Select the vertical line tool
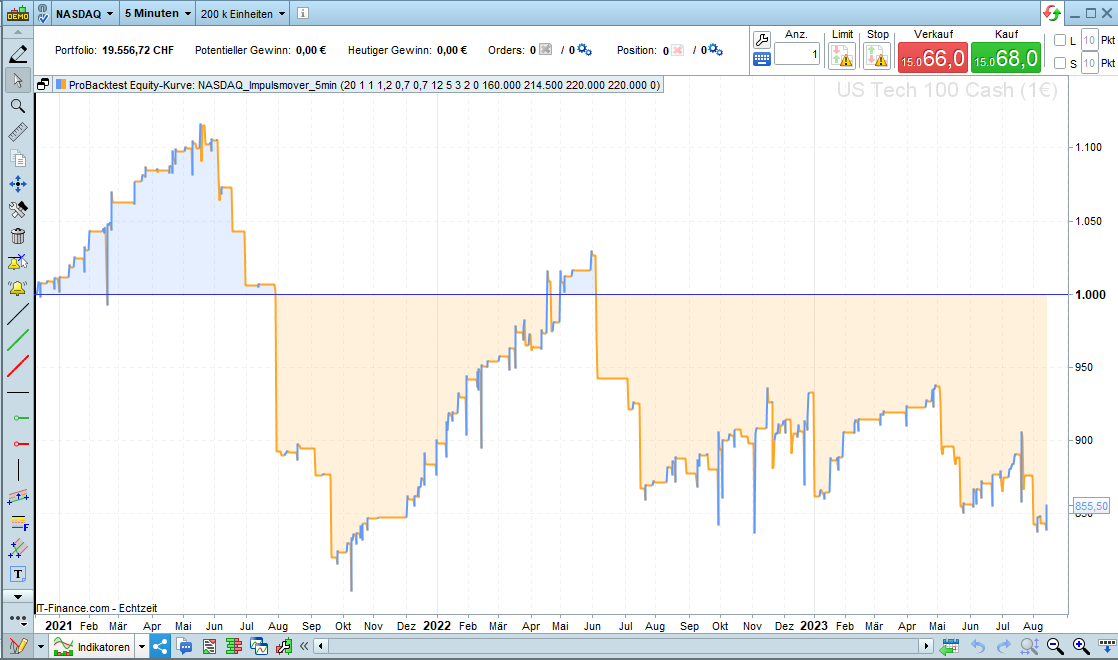This screenshot has width=1118, height=660. [18, 470]
